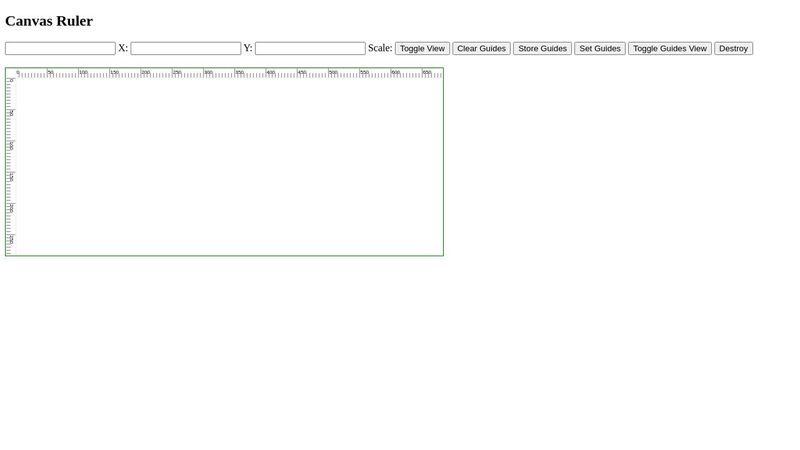Viewport: 800px width, 450px height.
Task: Click the Scale input field
Action: [x=310, y=48]
